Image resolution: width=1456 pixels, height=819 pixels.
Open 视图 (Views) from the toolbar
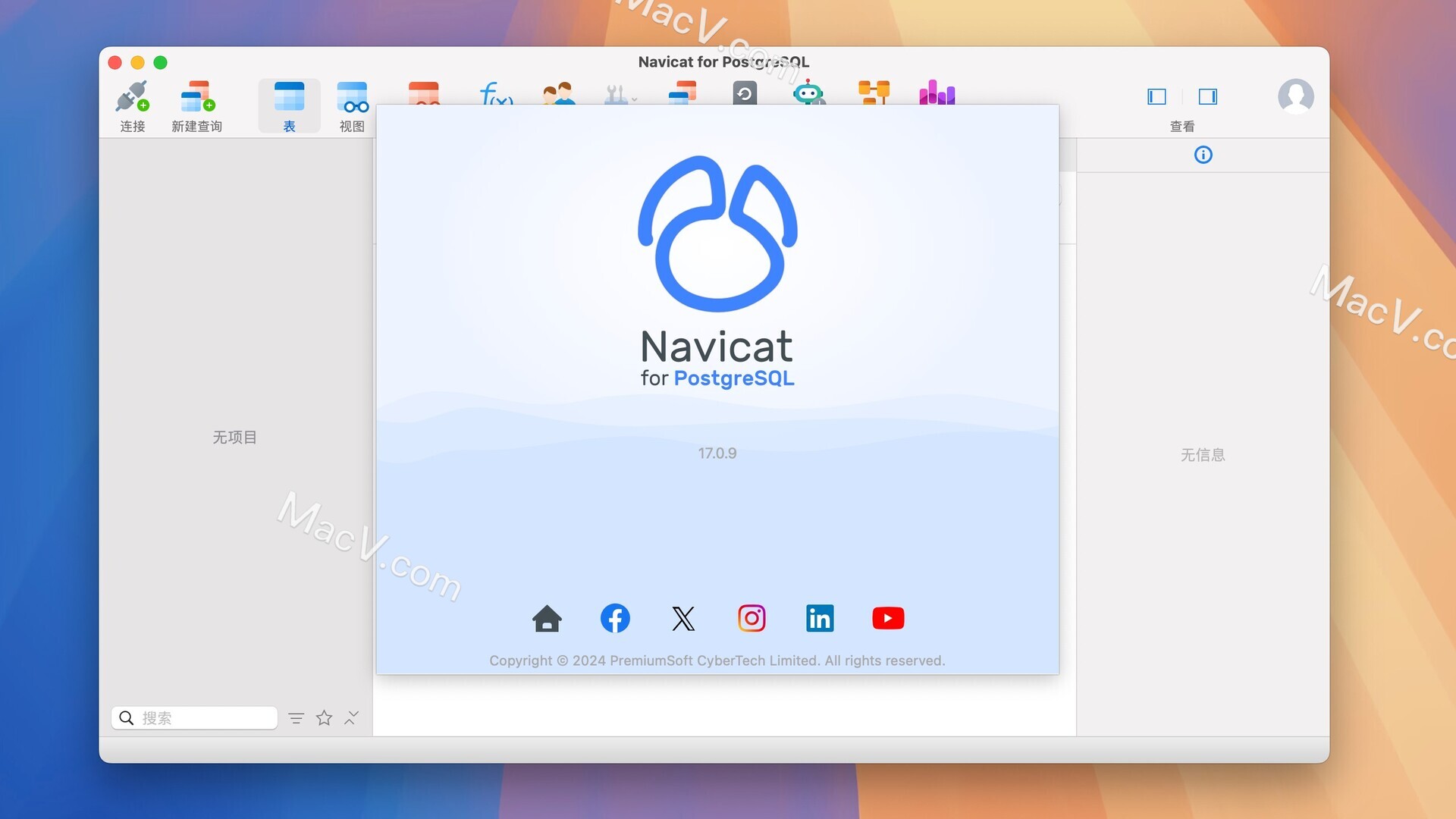click(x=351, y=105)
